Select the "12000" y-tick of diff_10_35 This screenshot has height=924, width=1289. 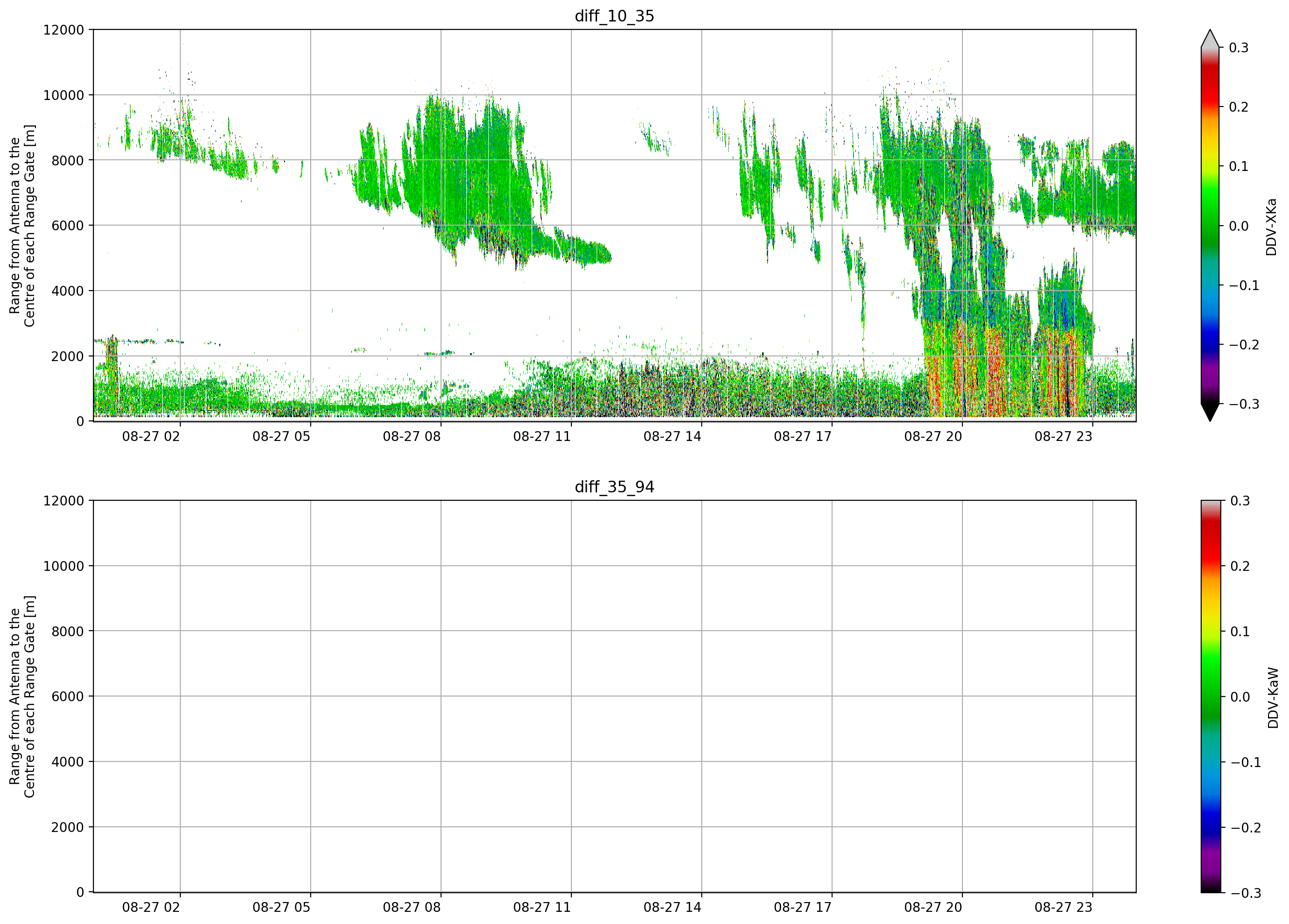pos(64,29)
